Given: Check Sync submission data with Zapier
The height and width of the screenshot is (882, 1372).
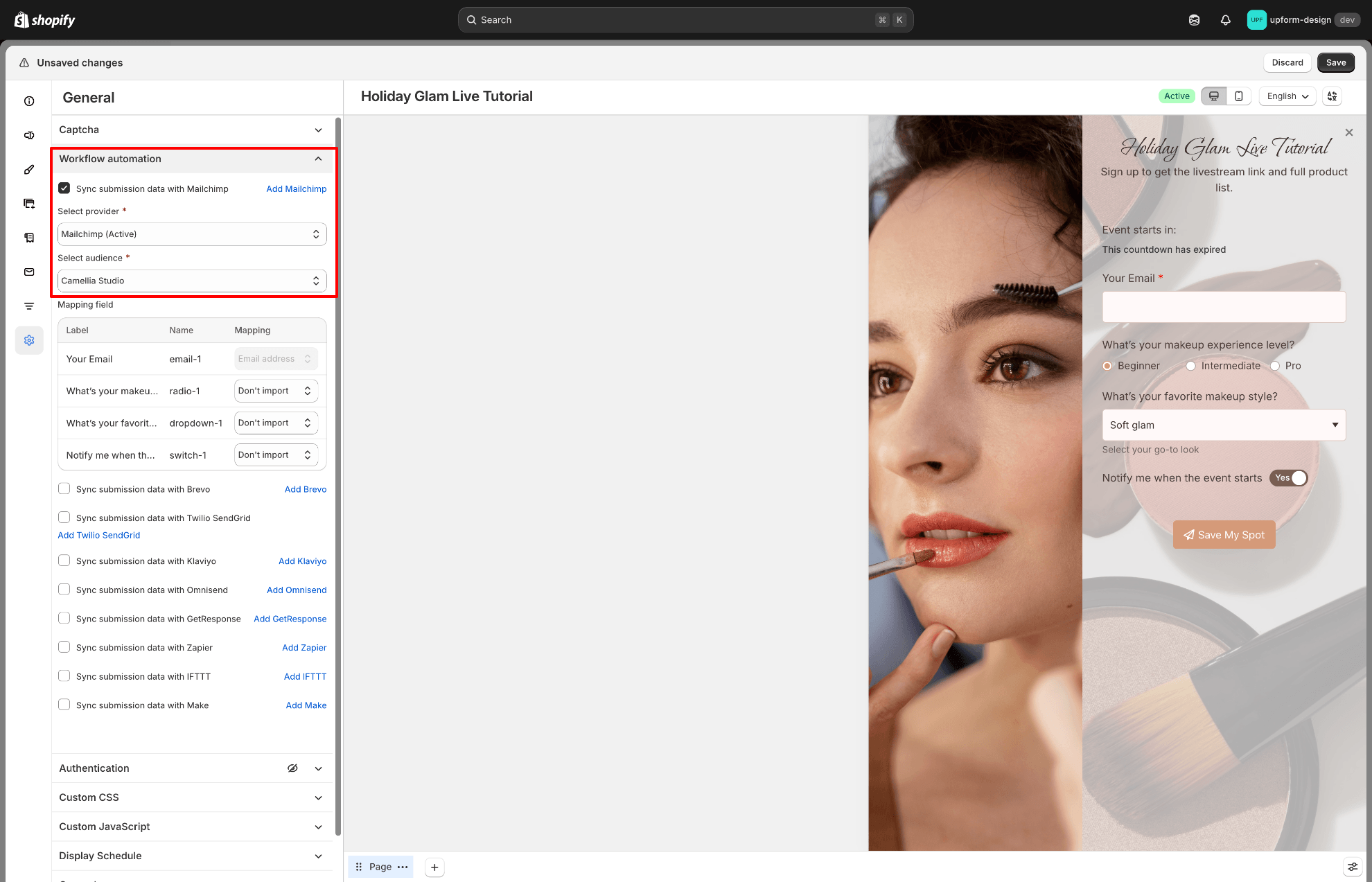Looking at the screenshot, I should (x=64, y=647).
